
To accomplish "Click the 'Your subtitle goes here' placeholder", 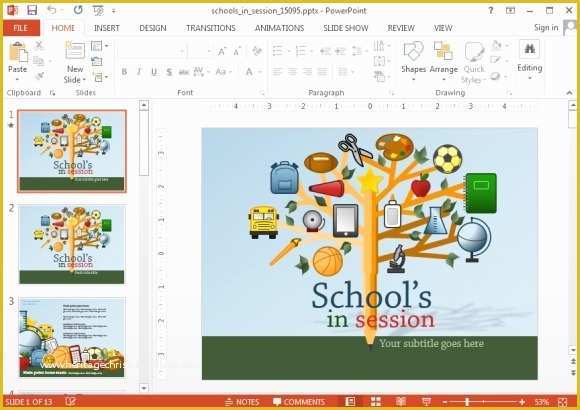I will (x=431, y=343).
